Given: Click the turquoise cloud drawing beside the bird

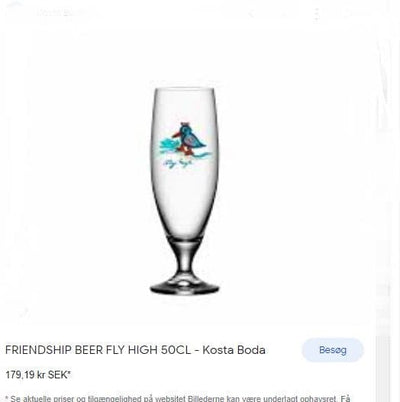Looking at the screenshot, I should 169,146.
